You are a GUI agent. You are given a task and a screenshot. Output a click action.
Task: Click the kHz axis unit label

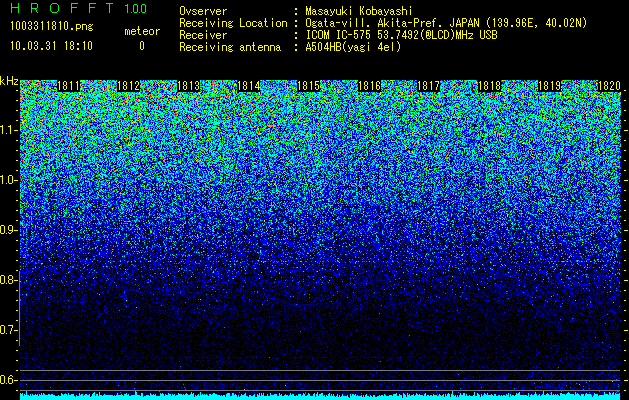9,81
